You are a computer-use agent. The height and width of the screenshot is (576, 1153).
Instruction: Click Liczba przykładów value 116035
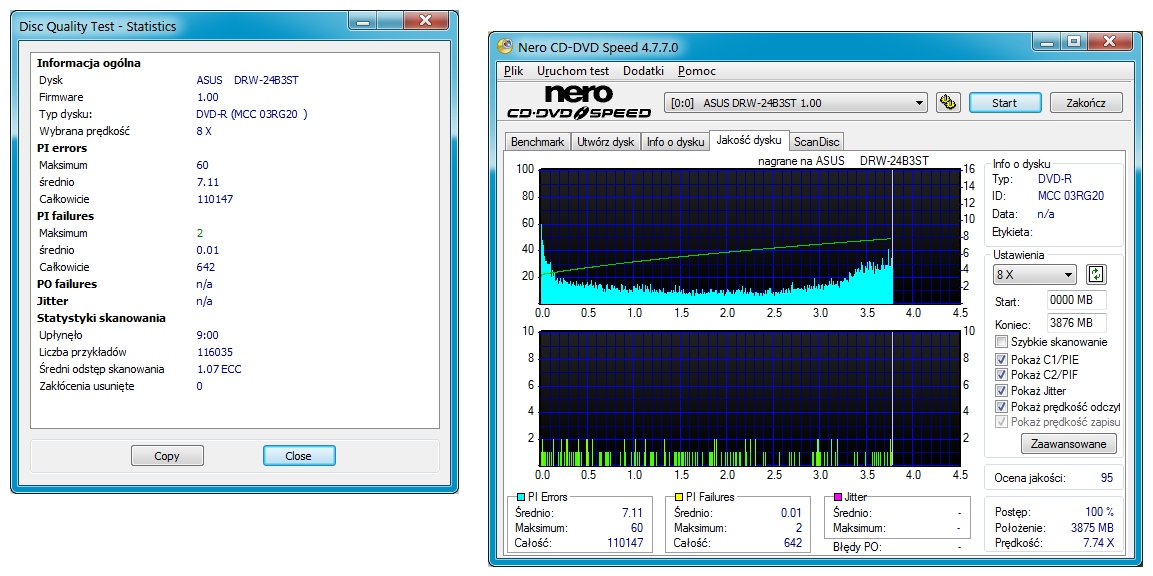[x=215, y=352]
